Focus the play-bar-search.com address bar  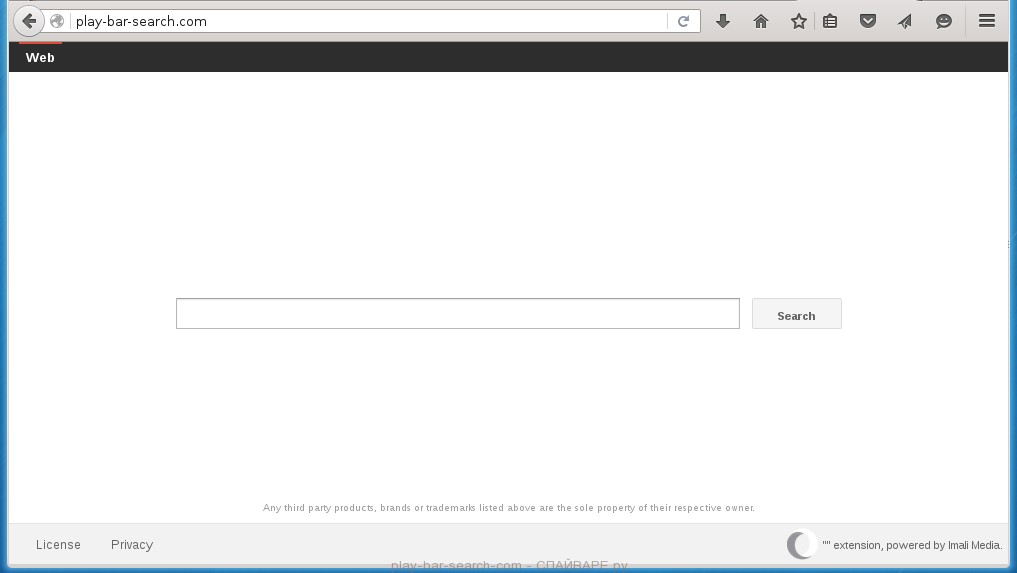370,21
